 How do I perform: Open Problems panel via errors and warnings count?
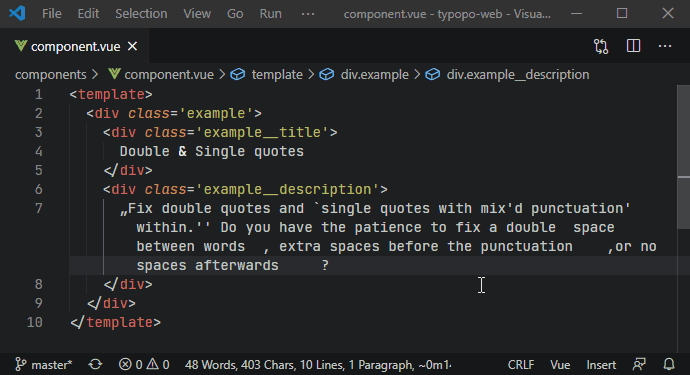click(x=144, y=364)
